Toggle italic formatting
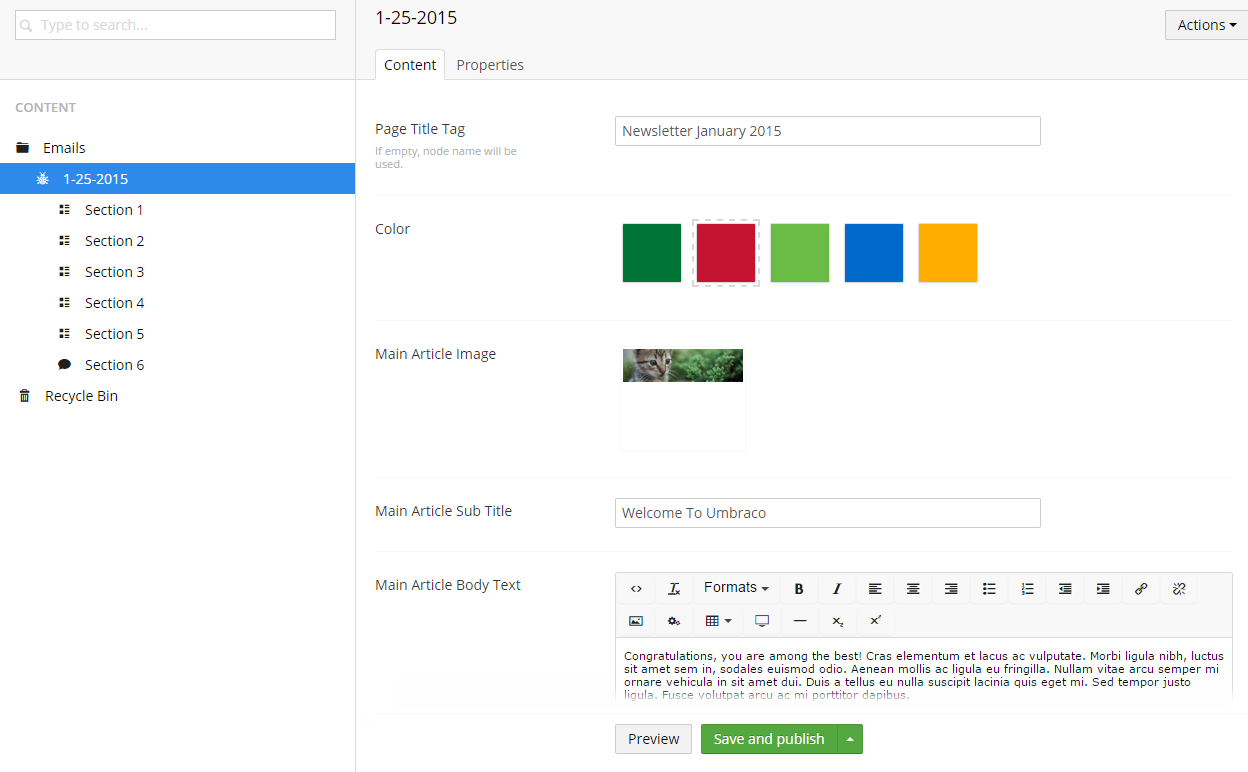The height and width of the screenshot is (772, 1248). coord(837,589)
